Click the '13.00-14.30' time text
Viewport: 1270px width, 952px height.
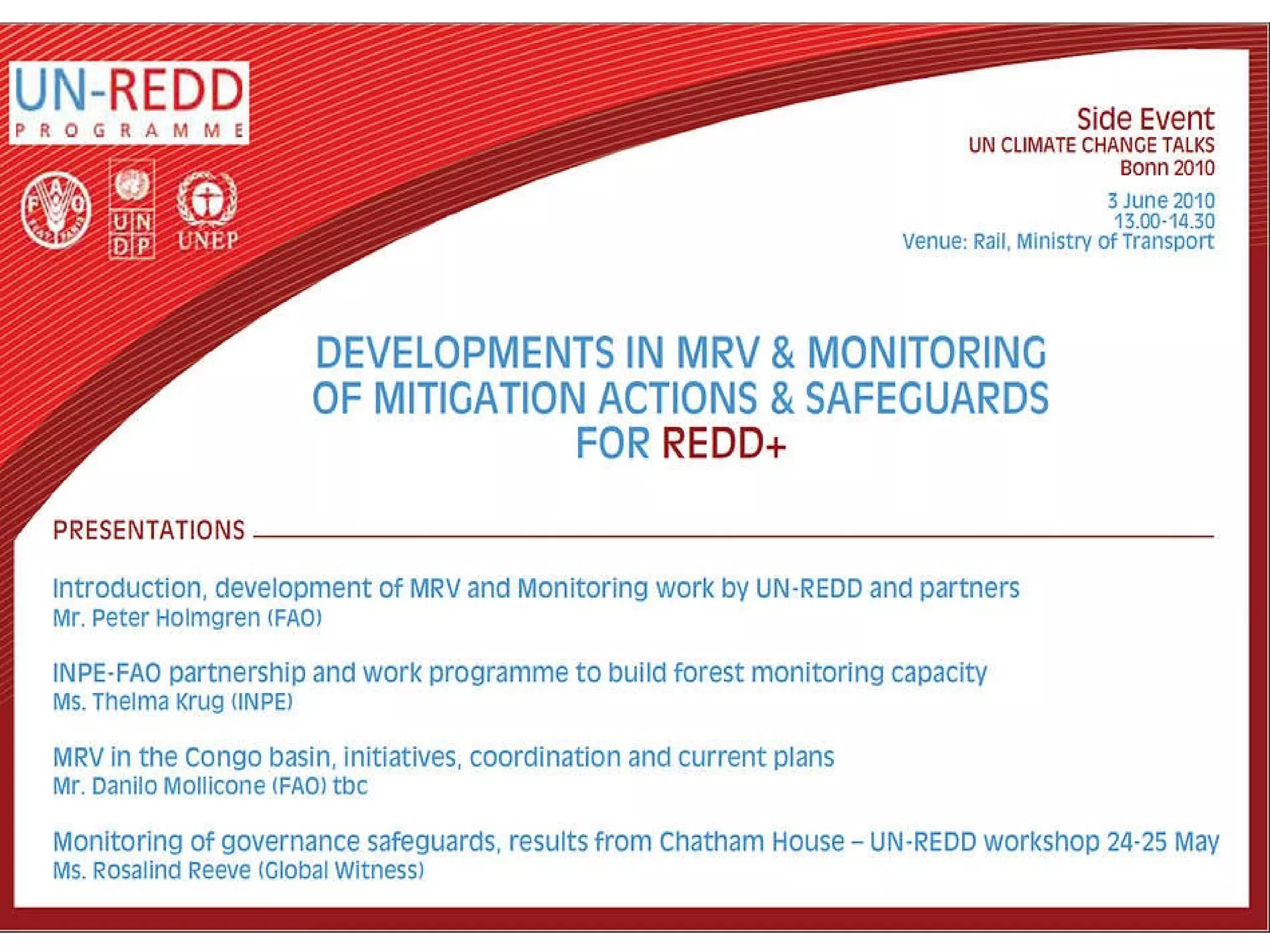pos(1163,221)
